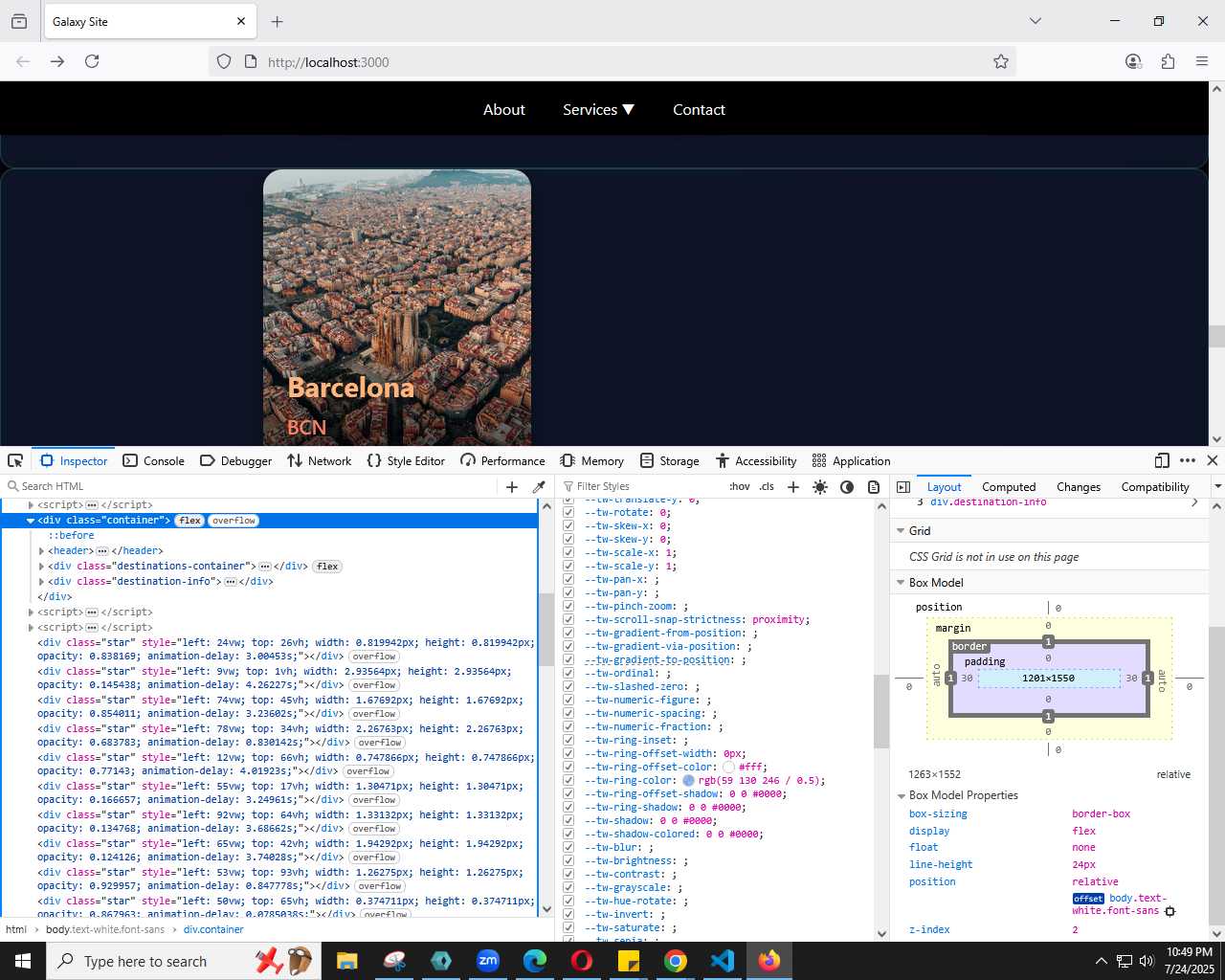Click the overflow badge on div.container
Viewport: 1225px width, 980px height.
pos(234,521)
